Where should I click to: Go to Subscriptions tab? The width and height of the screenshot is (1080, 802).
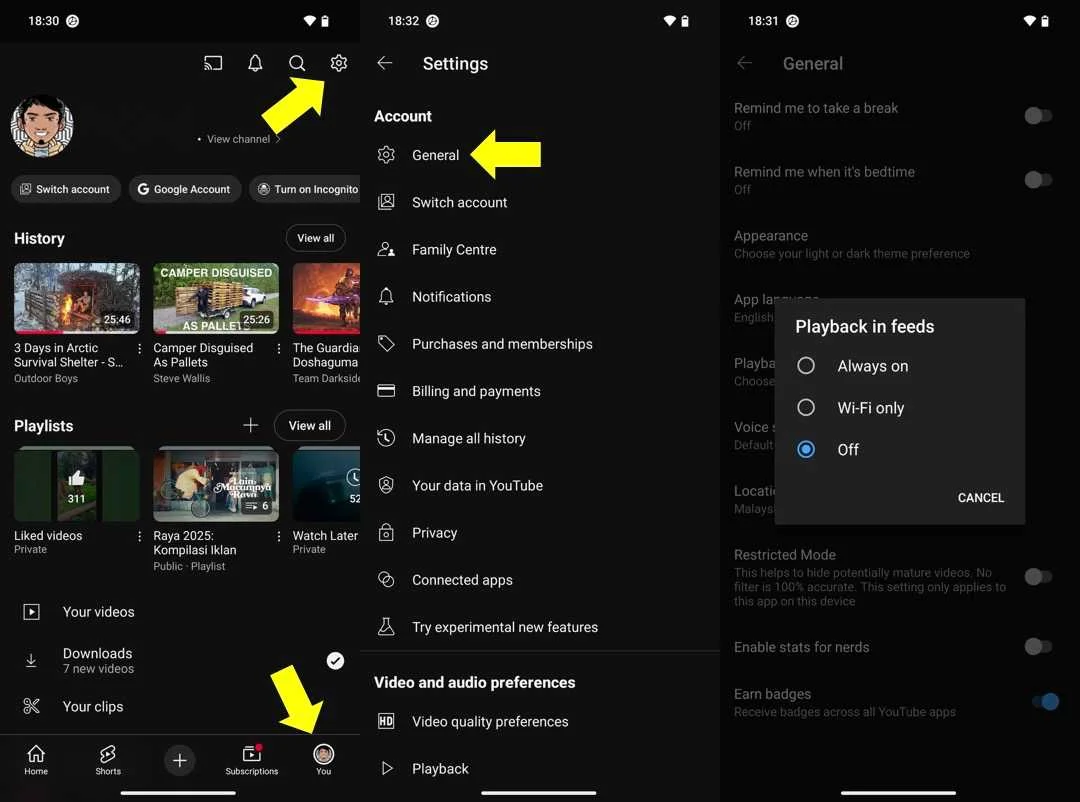251,760
